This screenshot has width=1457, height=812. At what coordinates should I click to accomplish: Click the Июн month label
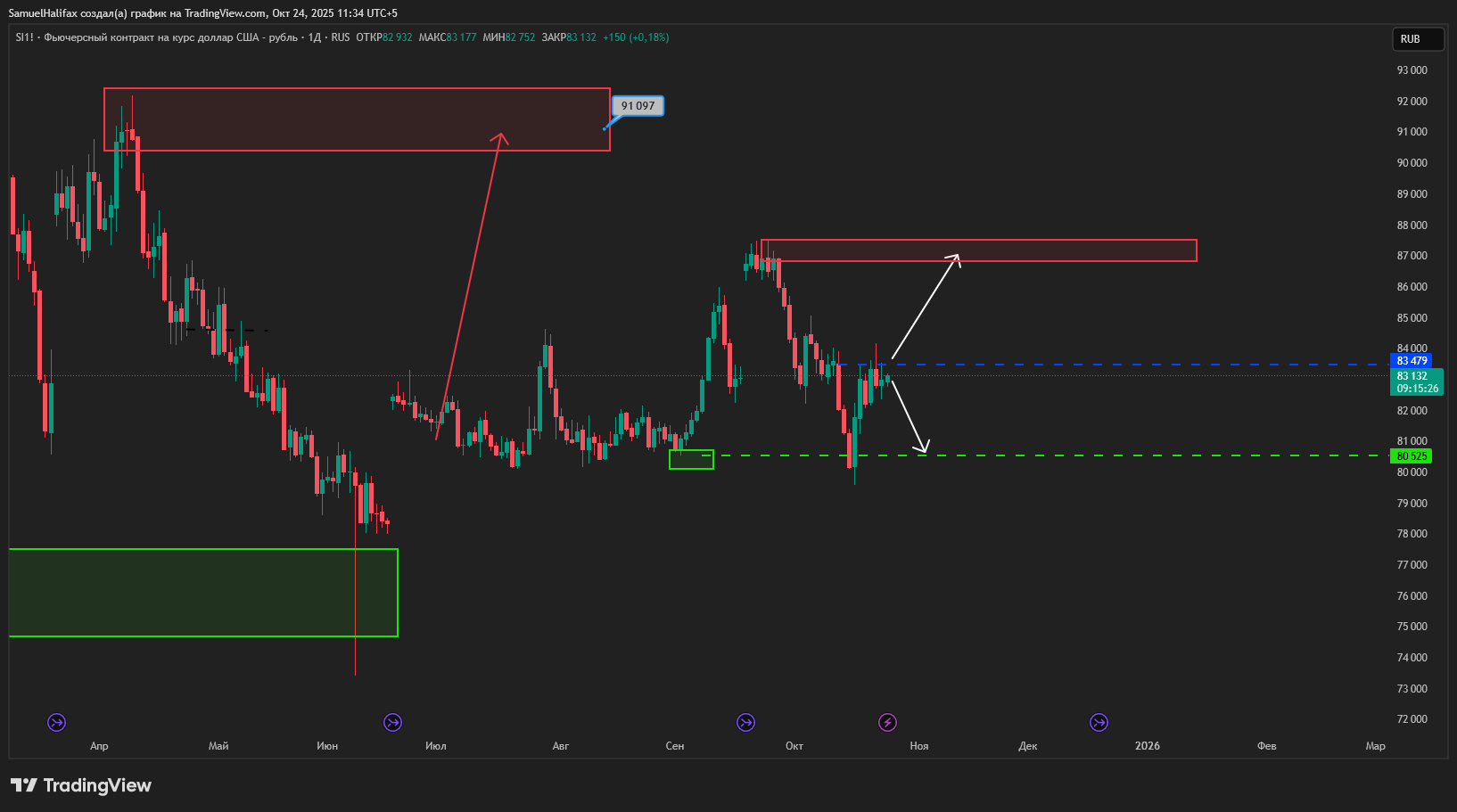point(327,746)
